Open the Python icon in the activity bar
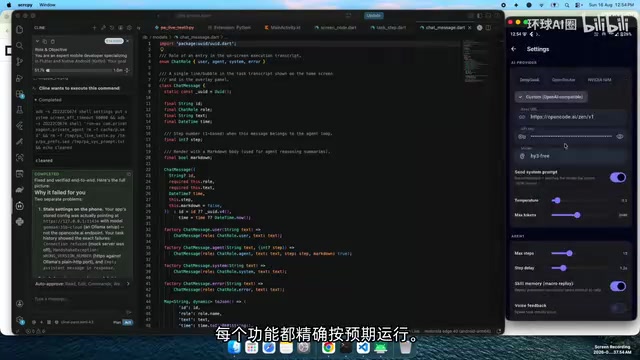 (x=20, y=222)
